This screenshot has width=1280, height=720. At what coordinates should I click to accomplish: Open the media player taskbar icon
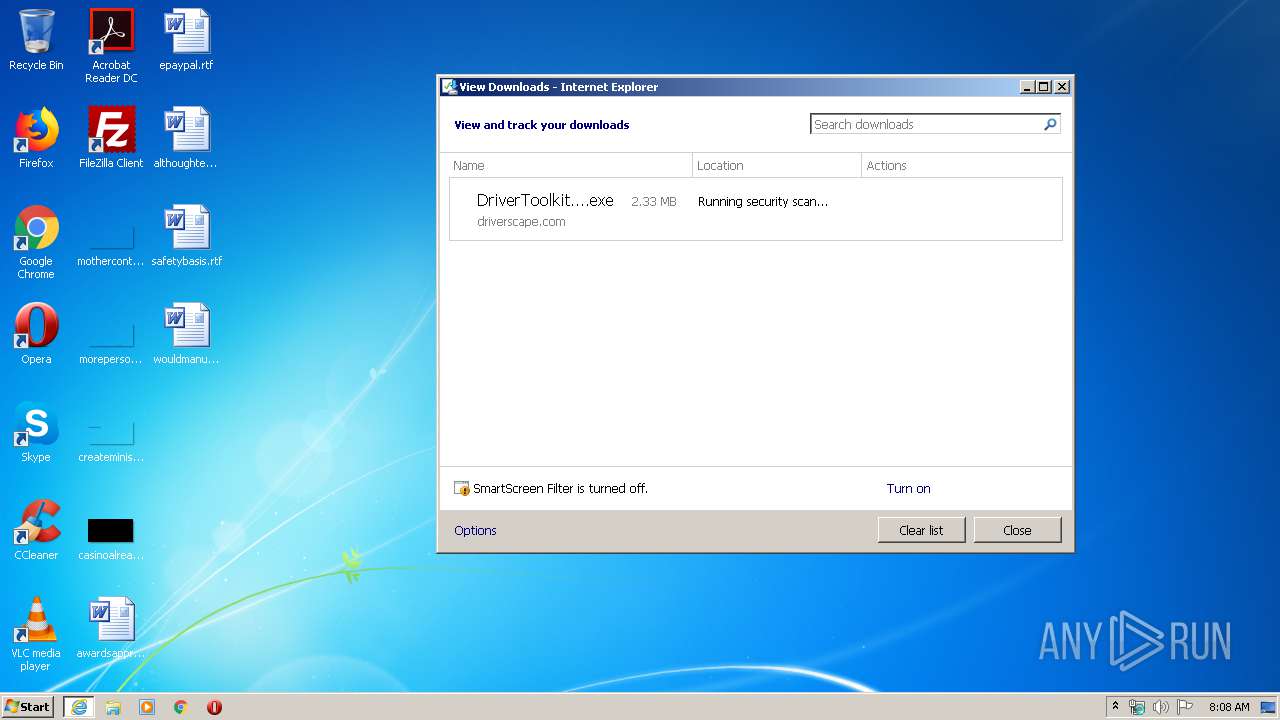[x=147, y=707]
